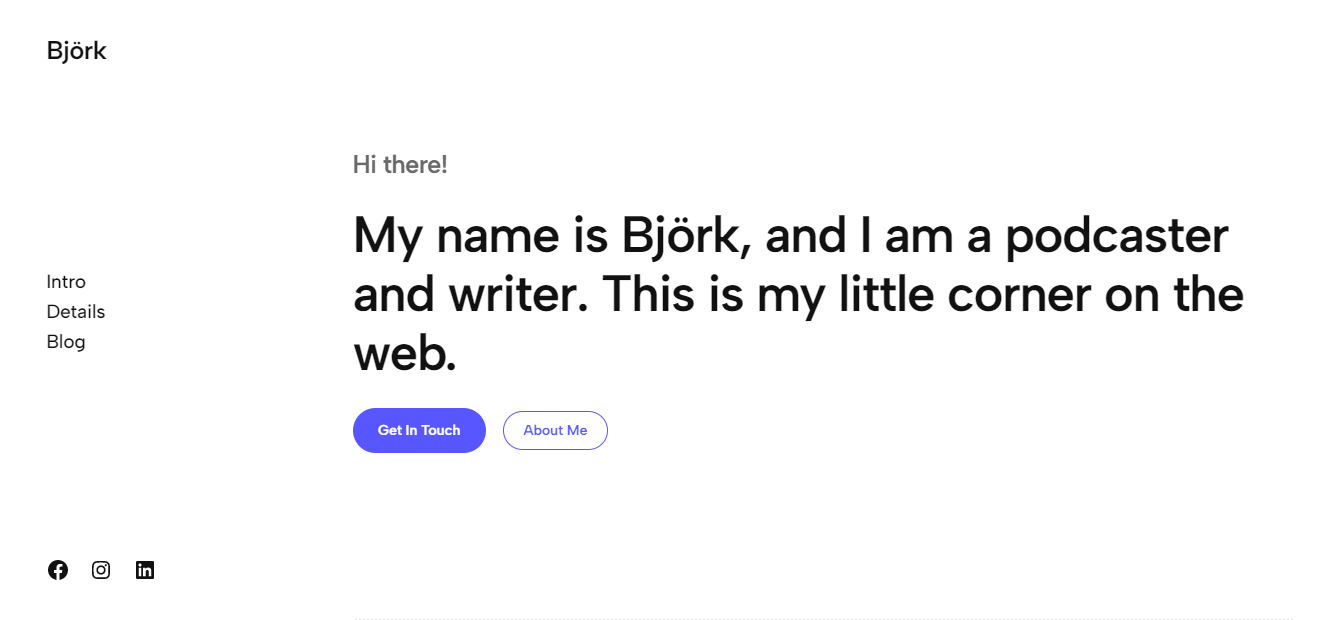Open the Blog navigation link
The height and width of the screenshot is (620, 1341).
tap(66, 342)
